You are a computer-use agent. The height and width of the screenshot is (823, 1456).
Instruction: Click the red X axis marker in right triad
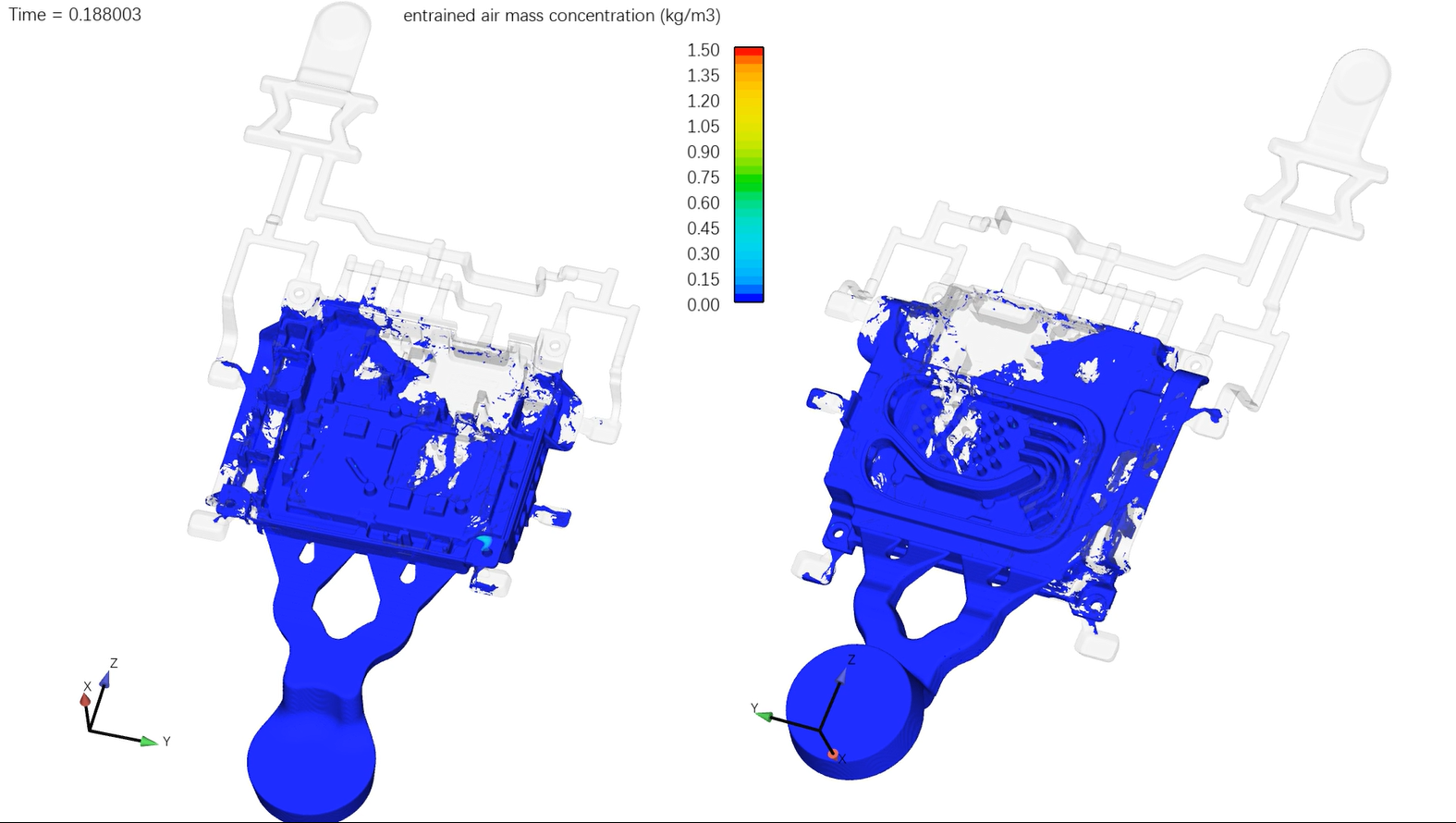pos(833,755)
